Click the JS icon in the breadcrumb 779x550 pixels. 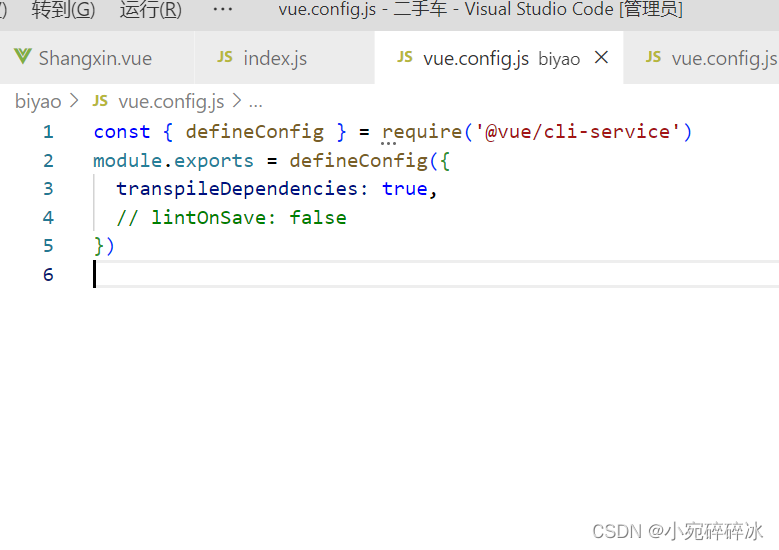pos(100,101)
